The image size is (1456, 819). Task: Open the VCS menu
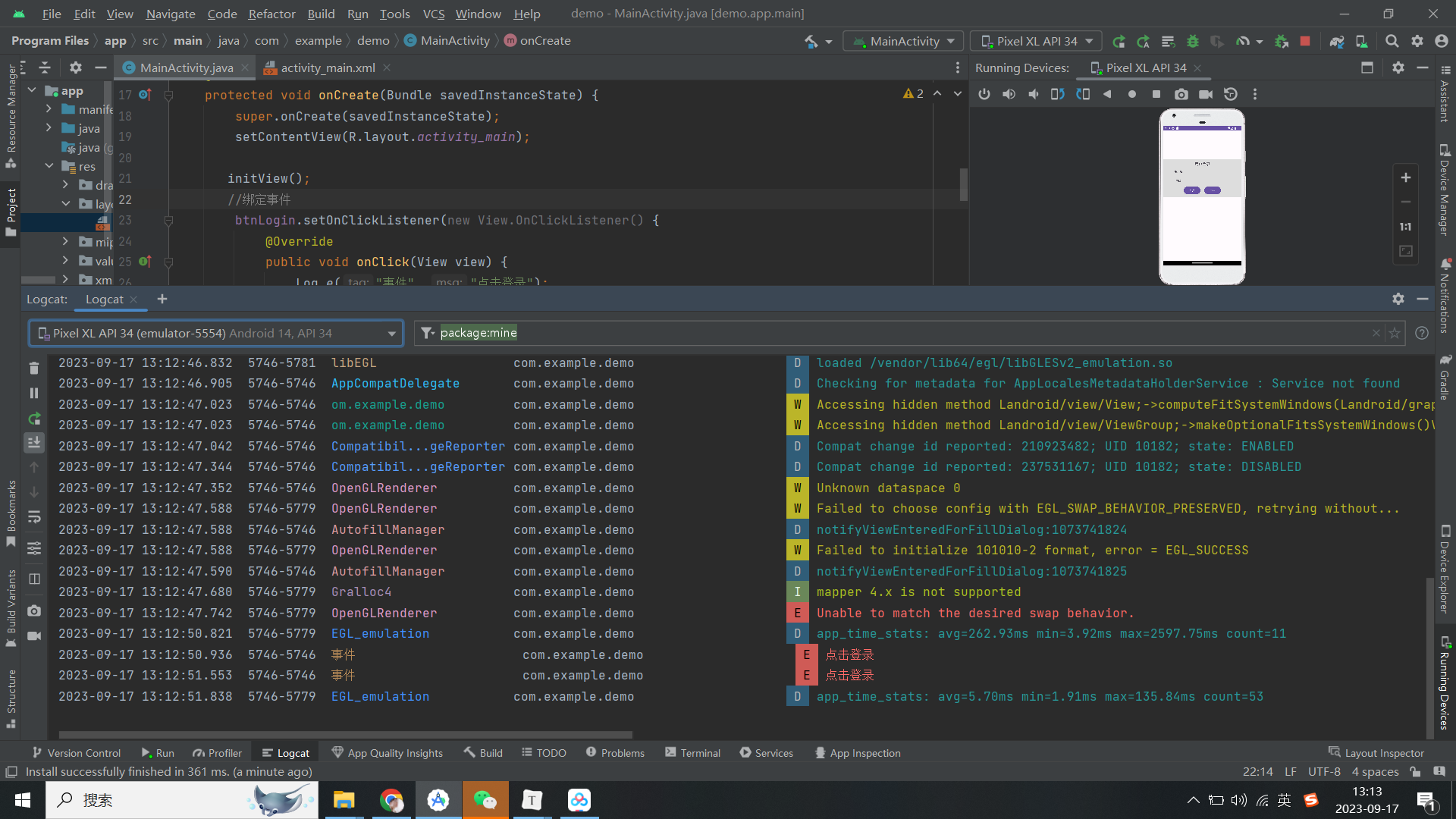click(433, 14)
